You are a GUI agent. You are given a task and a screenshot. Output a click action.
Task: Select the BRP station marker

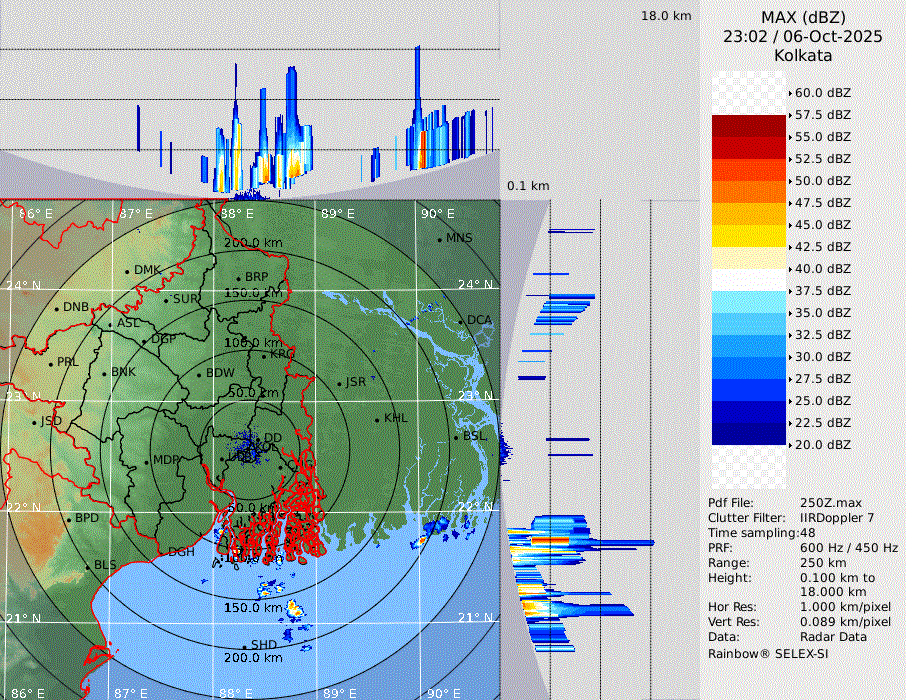click(x=238, y=278)
